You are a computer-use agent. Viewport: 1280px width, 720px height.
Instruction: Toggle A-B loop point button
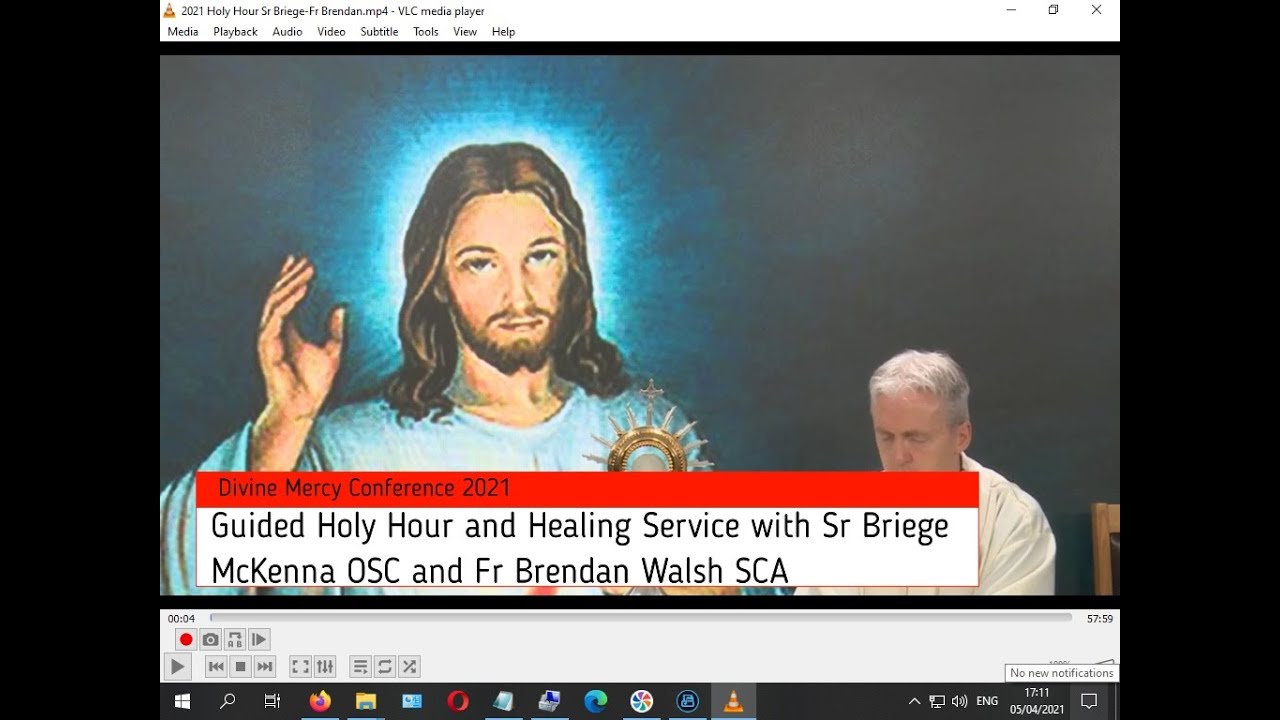click(x=234, y=640)
